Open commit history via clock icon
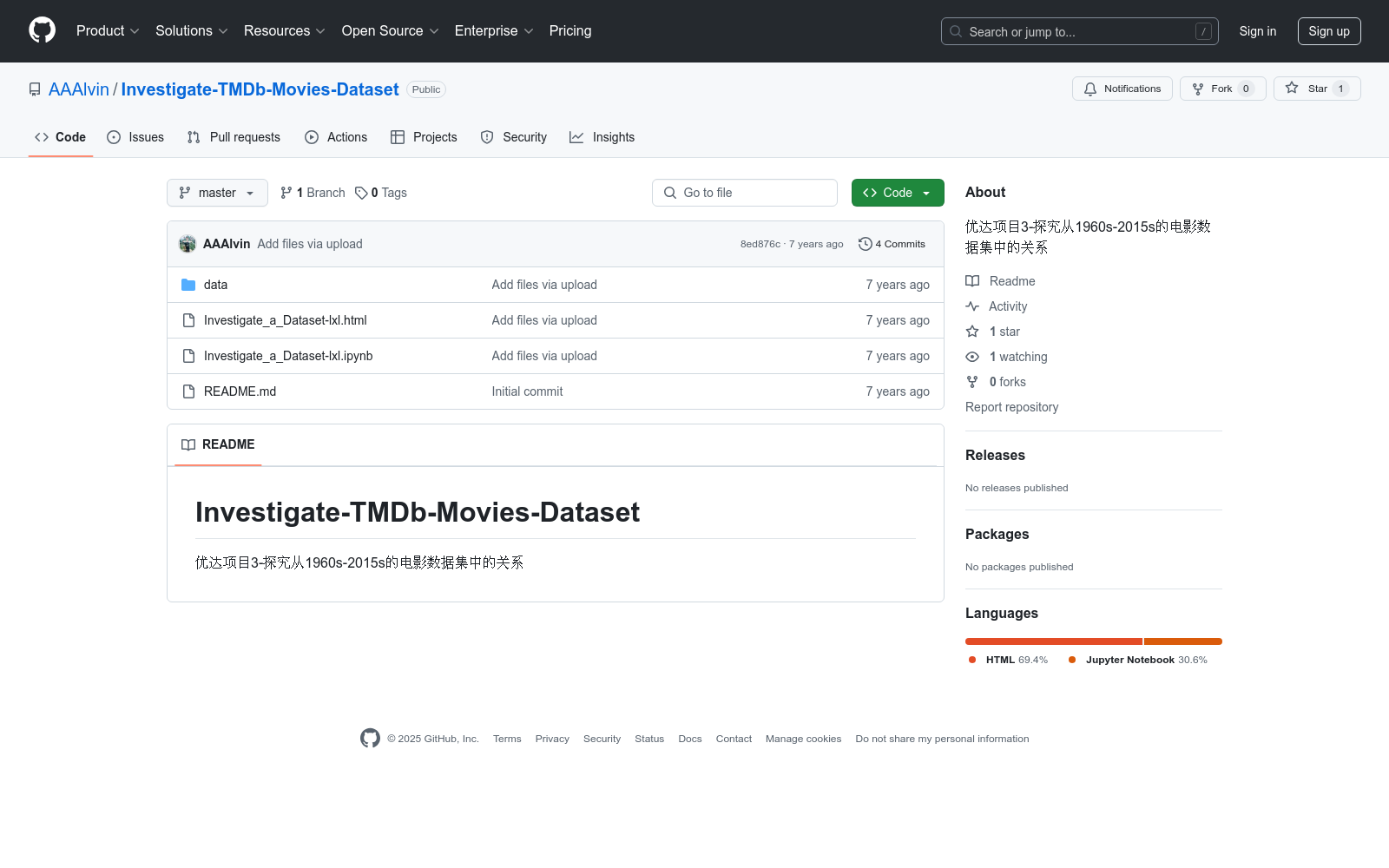This screenshot has width=1389, height=868. (x=865, y=244)
